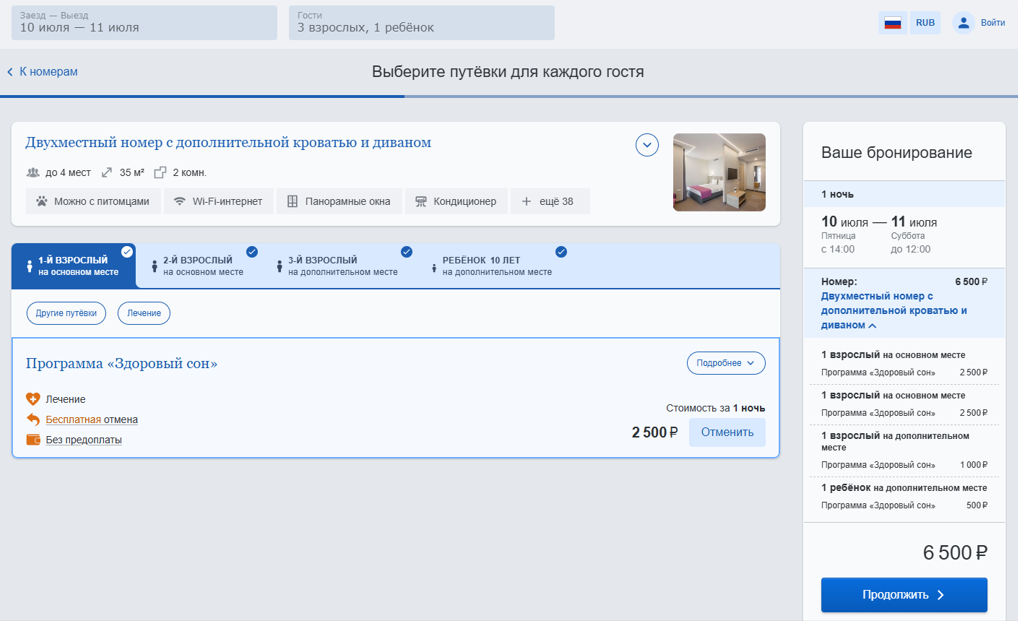The width and height of the screenshot is (1018, 621).
Task: Click 1 ребёнок на дополнительном месте row
Action: (904, 488)
